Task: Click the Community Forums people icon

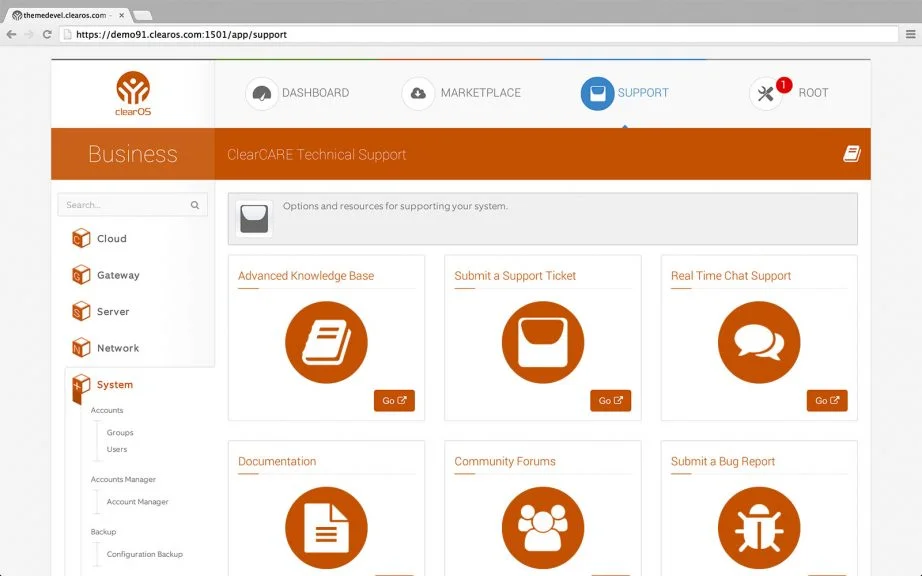Action: point(543,528)
